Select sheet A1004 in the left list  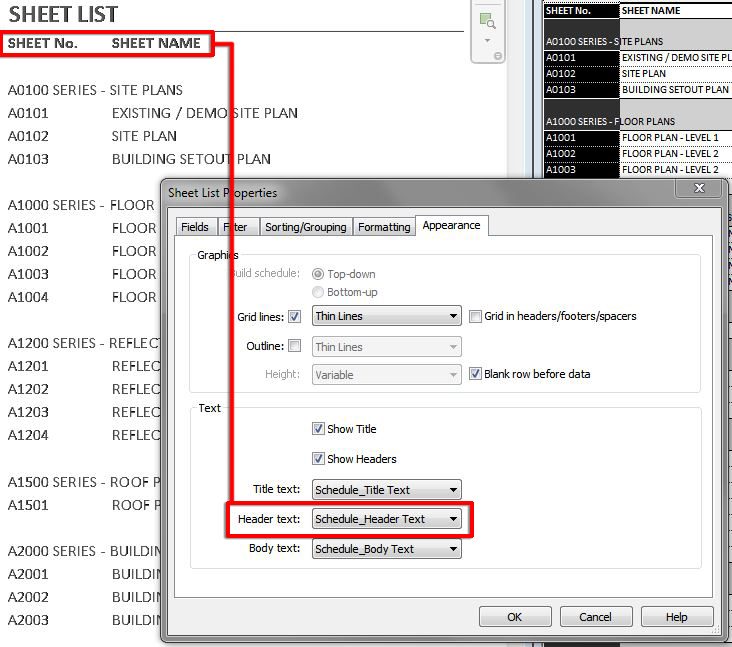pos(28,297)
